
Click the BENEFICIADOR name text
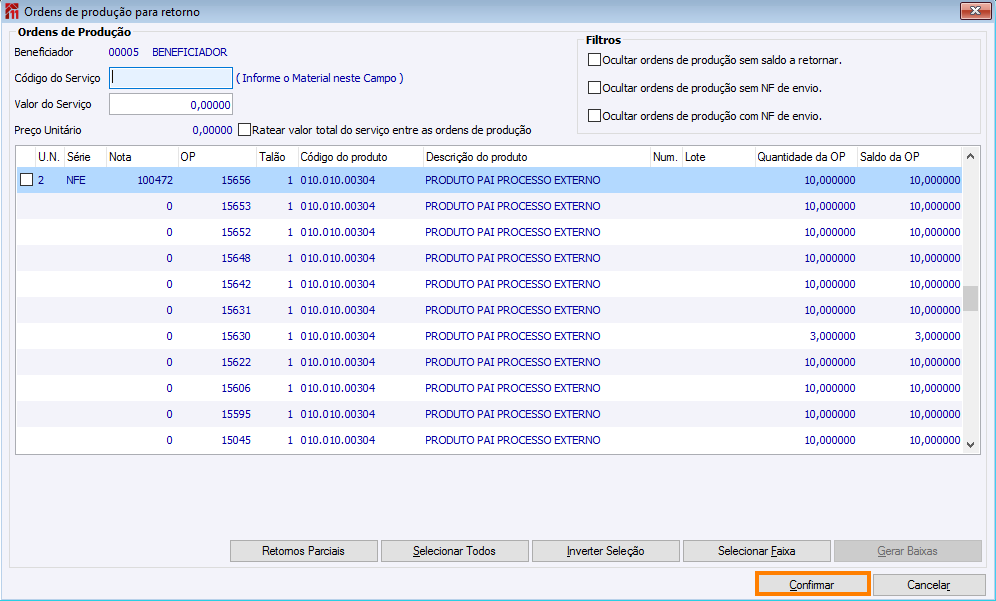(189, 52)
